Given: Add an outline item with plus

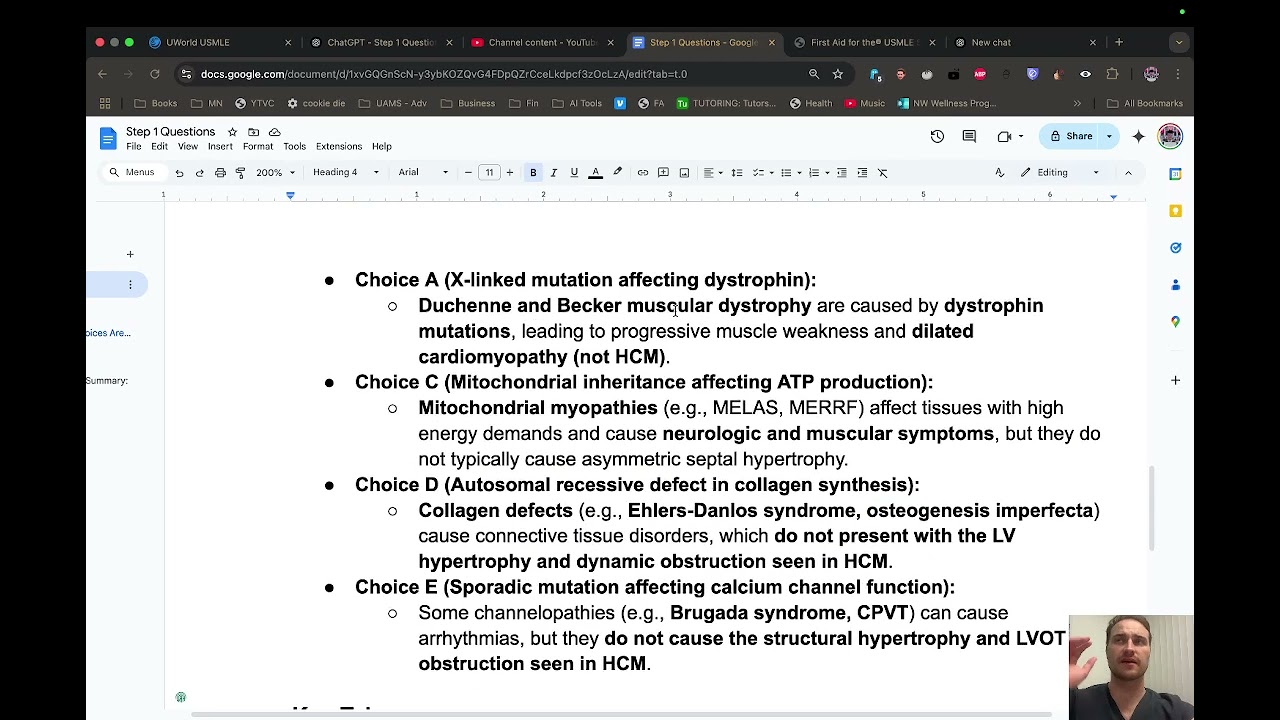Looking at the screenshot, I should pyautogui.click(x=130, y=255).
